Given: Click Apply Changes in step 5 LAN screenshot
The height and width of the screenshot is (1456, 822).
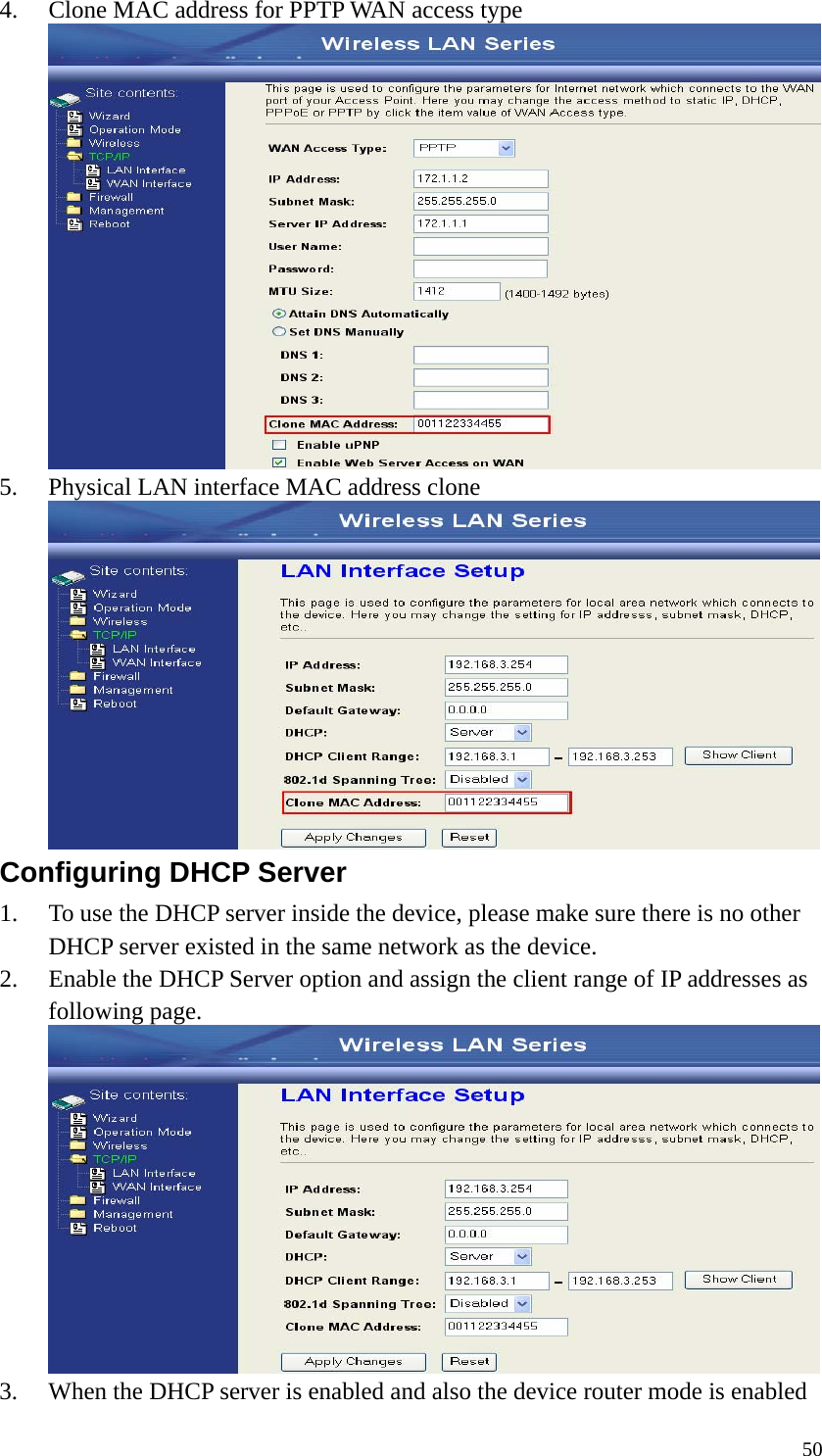Looking at the screenshot, I should pos(354,838).
